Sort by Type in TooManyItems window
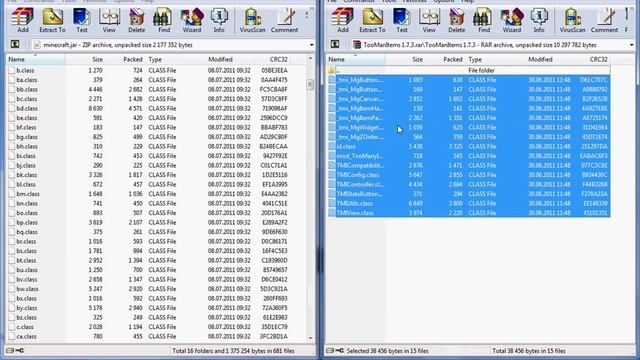Screen dimensions: 640x360 495,60
